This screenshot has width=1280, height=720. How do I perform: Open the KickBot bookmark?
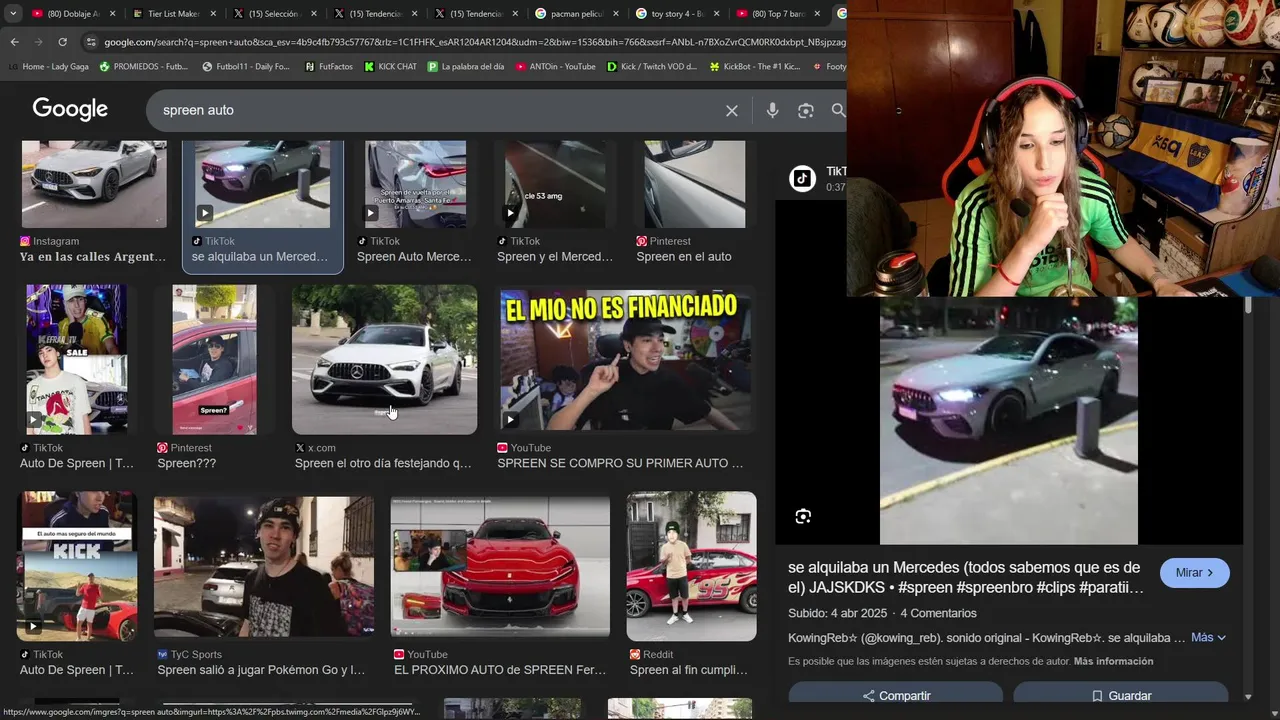pos(756,67)
